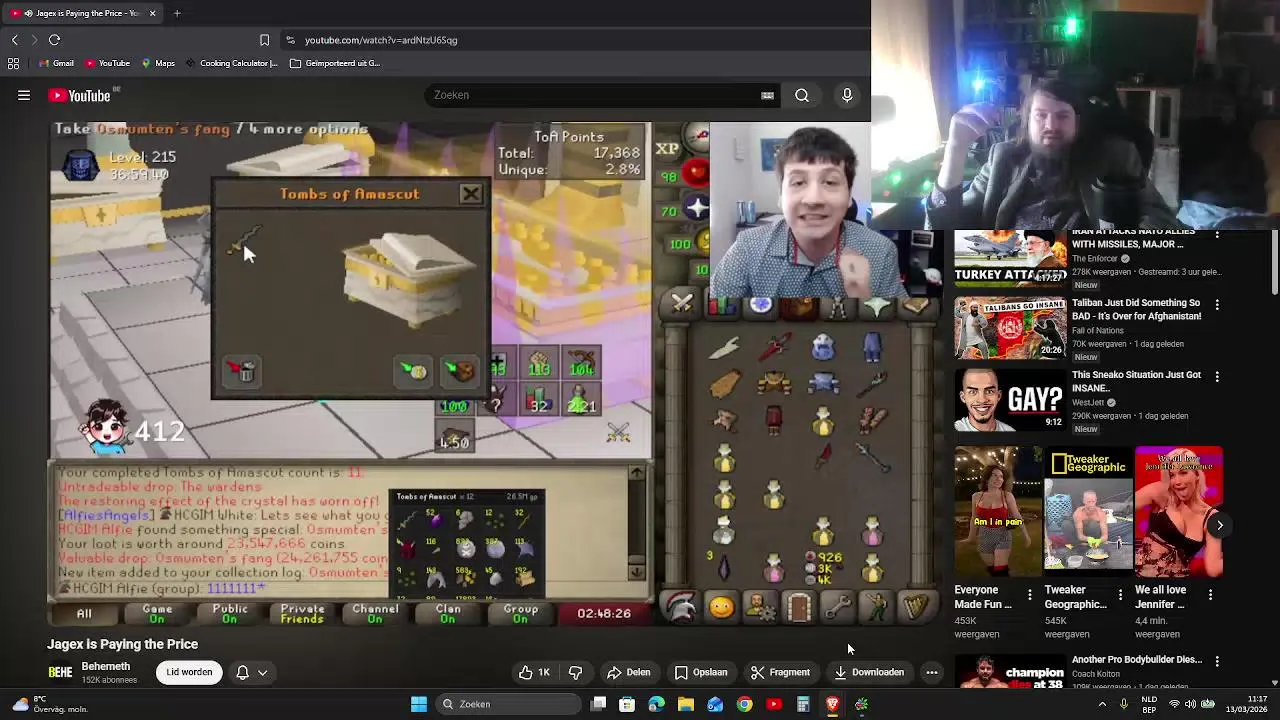Image resolution: width=1280 pixels, height=720 pixels.
Task: Click the on-screen keyboard icon in search box
Action: [767, 95]
